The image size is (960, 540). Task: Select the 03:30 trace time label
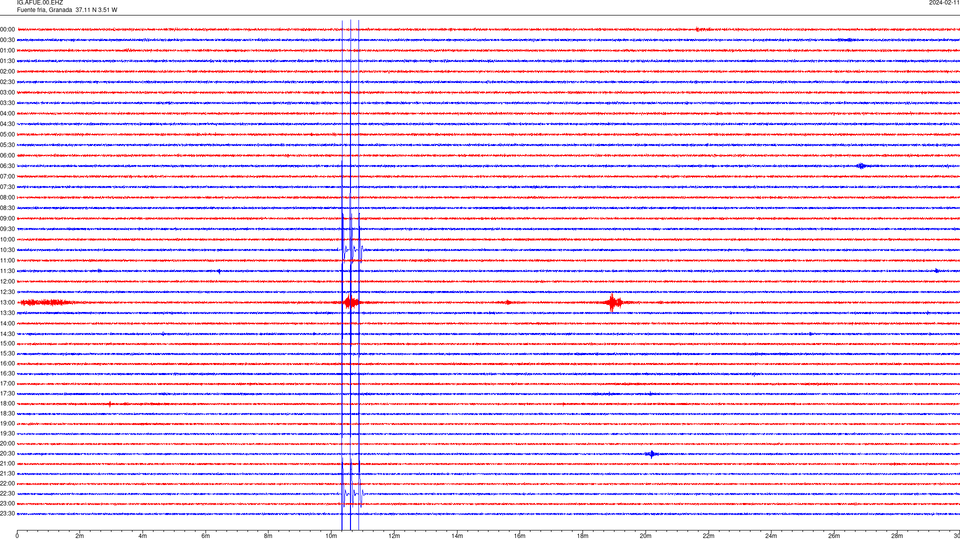(x=7, y=103)
